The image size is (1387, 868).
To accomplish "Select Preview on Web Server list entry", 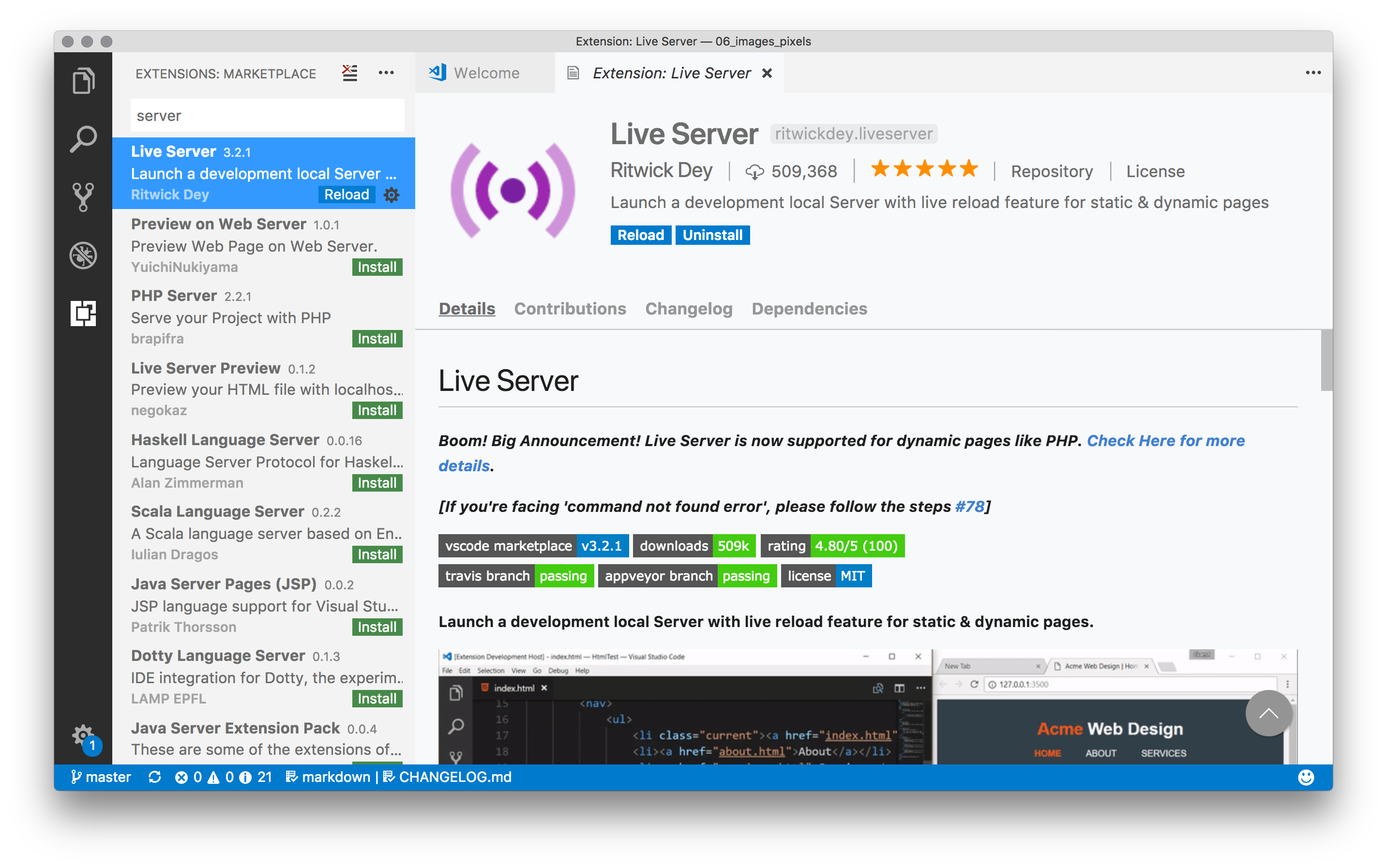I will coord(263,245).
